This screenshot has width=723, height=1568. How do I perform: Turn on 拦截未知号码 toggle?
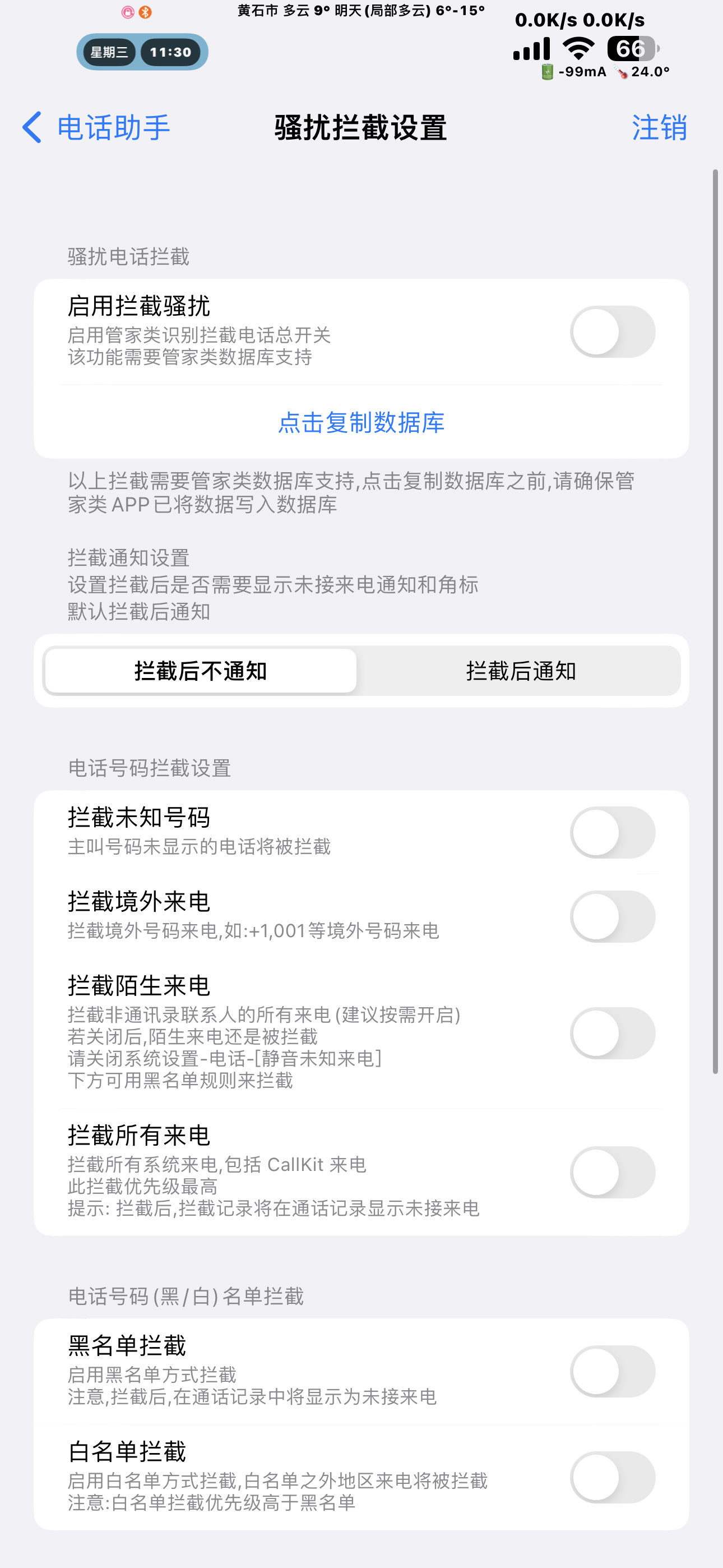[x=612, y=833]
